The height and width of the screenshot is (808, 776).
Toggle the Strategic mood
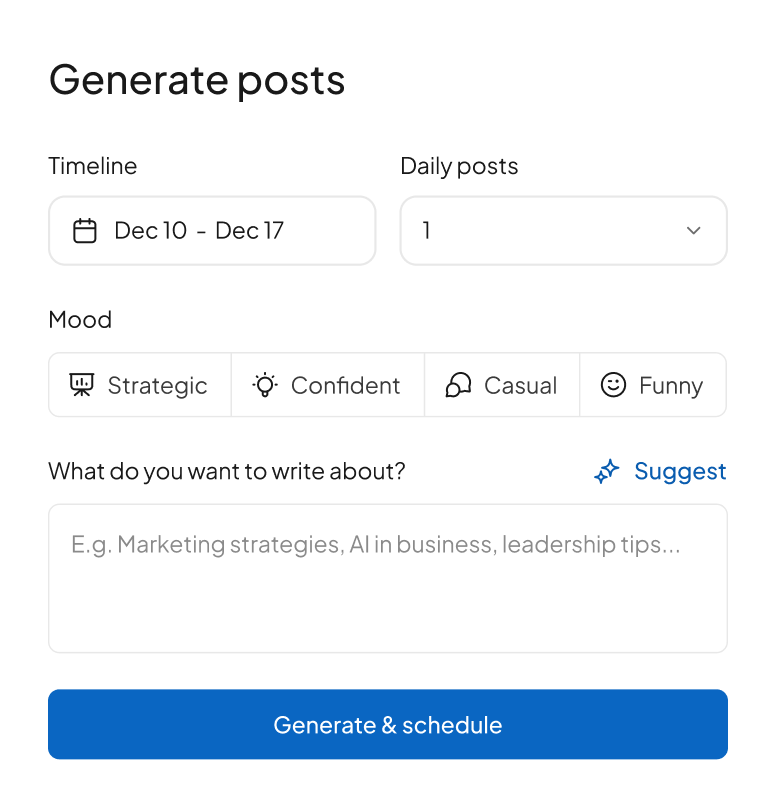(x=139, y=384)
